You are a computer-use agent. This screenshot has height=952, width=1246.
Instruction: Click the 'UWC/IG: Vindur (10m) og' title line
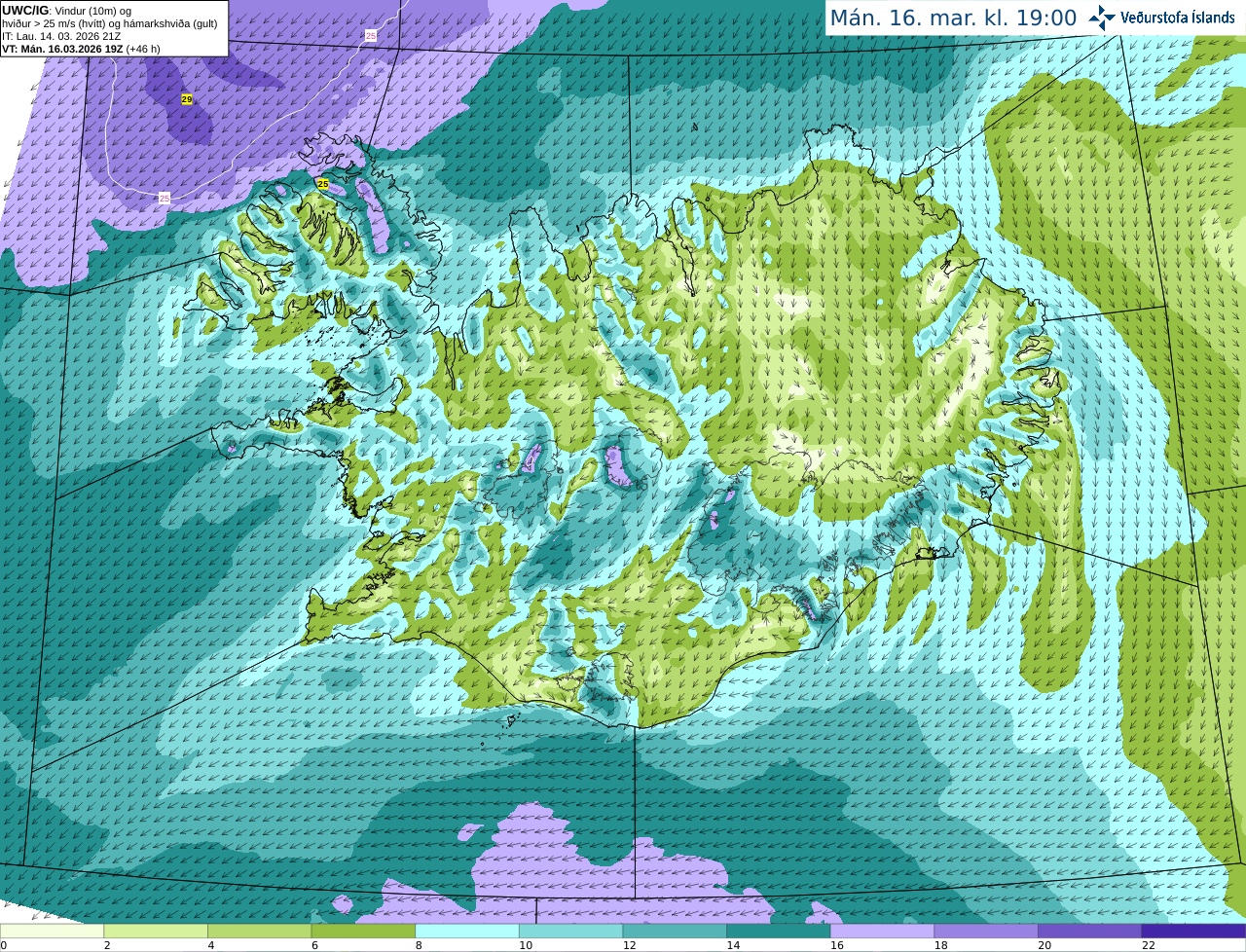[x=66, y=11]
